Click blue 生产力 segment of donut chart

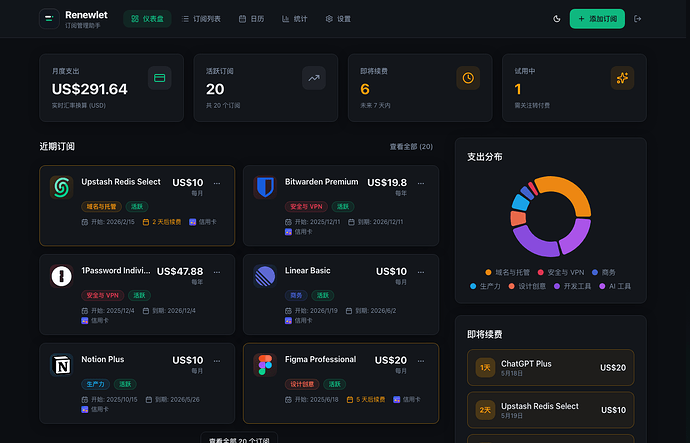(521, 203)
